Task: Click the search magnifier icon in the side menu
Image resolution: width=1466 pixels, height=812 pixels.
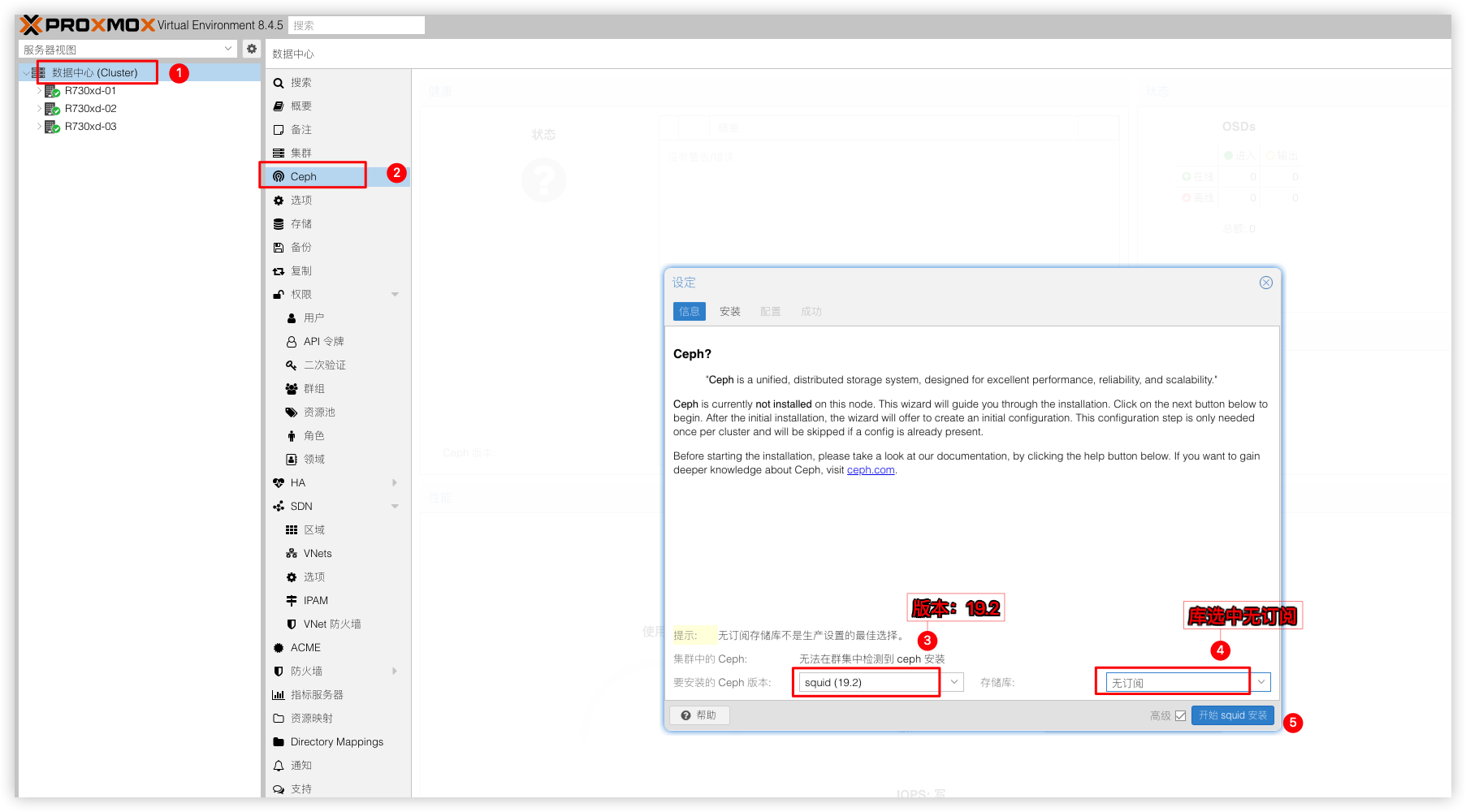Action: click(x=279, y=83)
